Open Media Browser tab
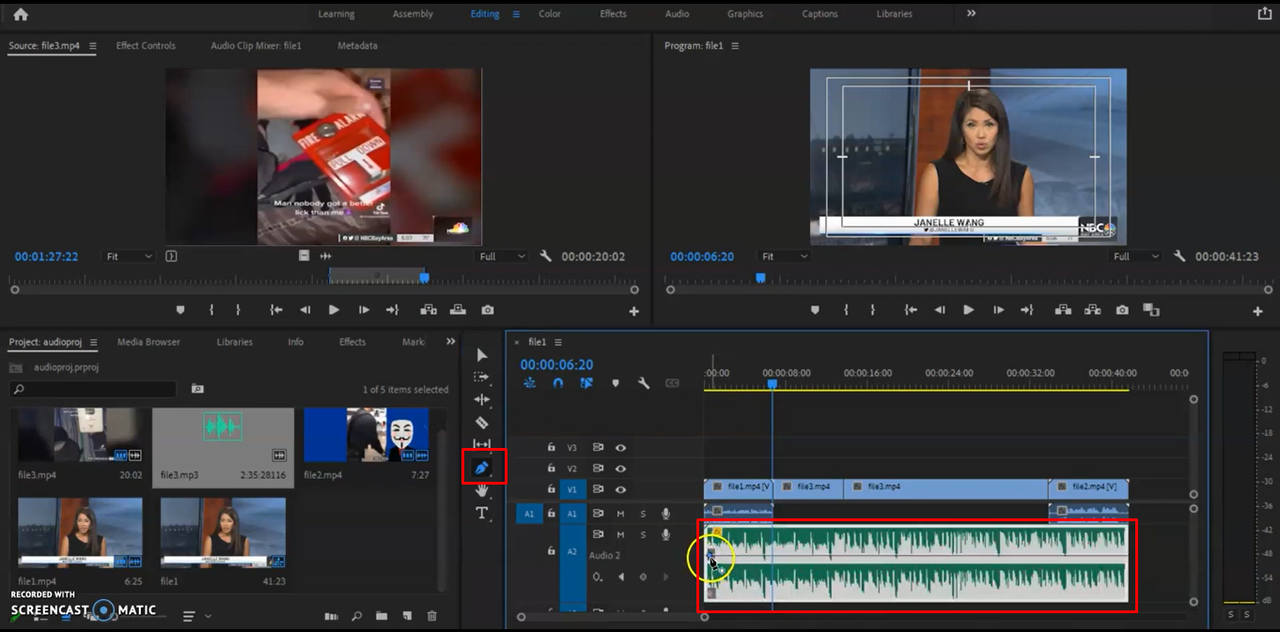Image resolution: width=1280 pixels, height=632 pixels. [149, 342]
